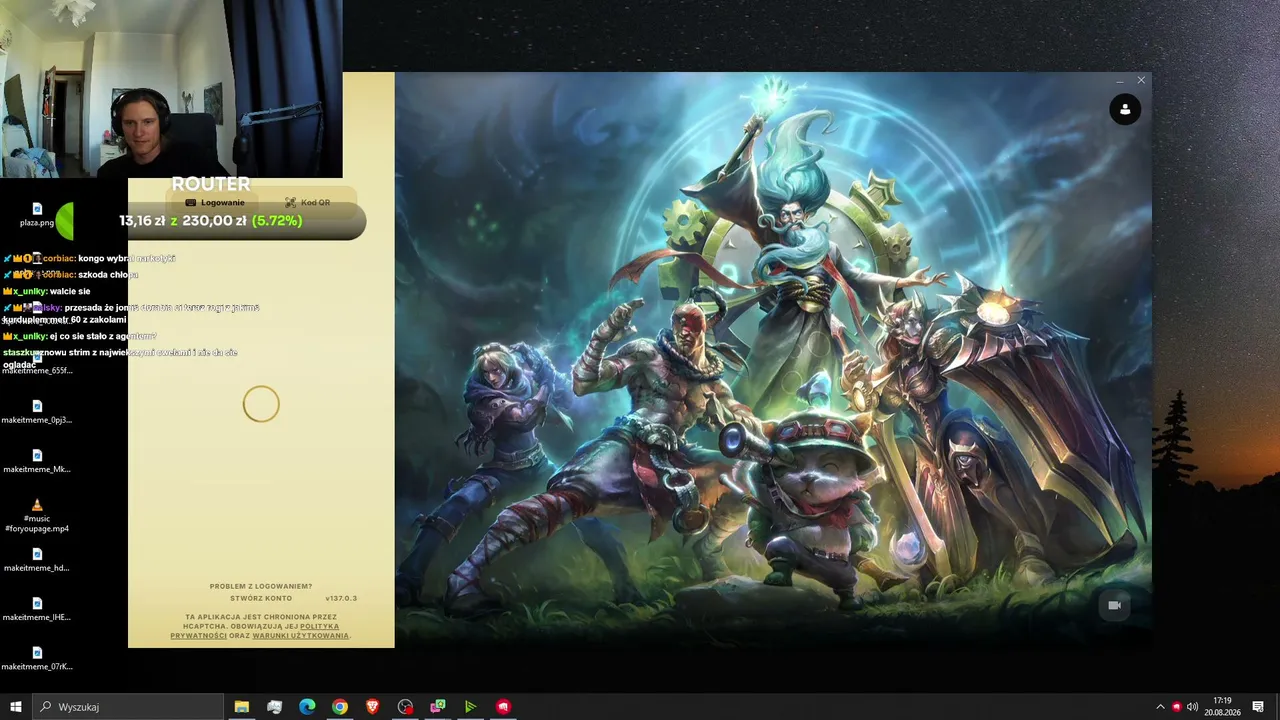This screenshot has width=1280, height=720.
Task: Select the makeitmeme_hd desktop file
Action: (x=37, y=560)
